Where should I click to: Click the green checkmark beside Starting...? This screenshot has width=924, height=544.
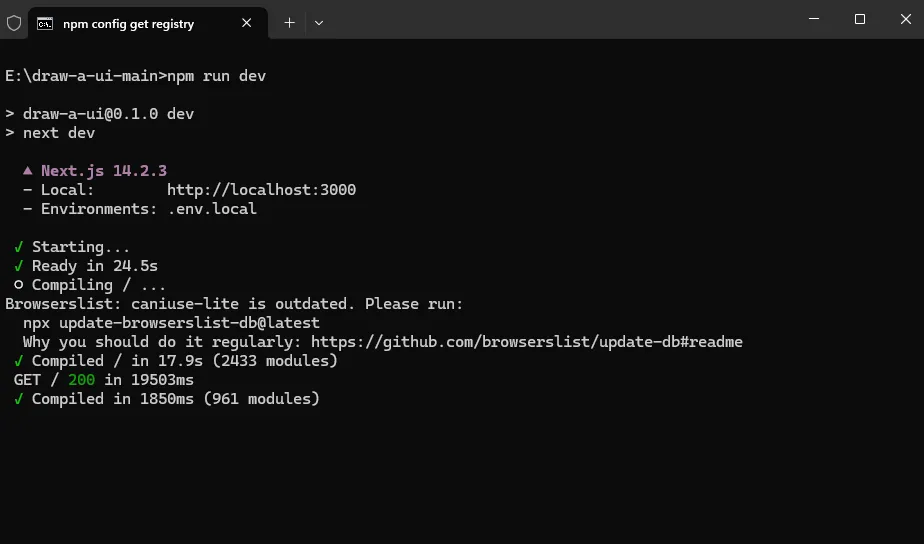point(19,247)
